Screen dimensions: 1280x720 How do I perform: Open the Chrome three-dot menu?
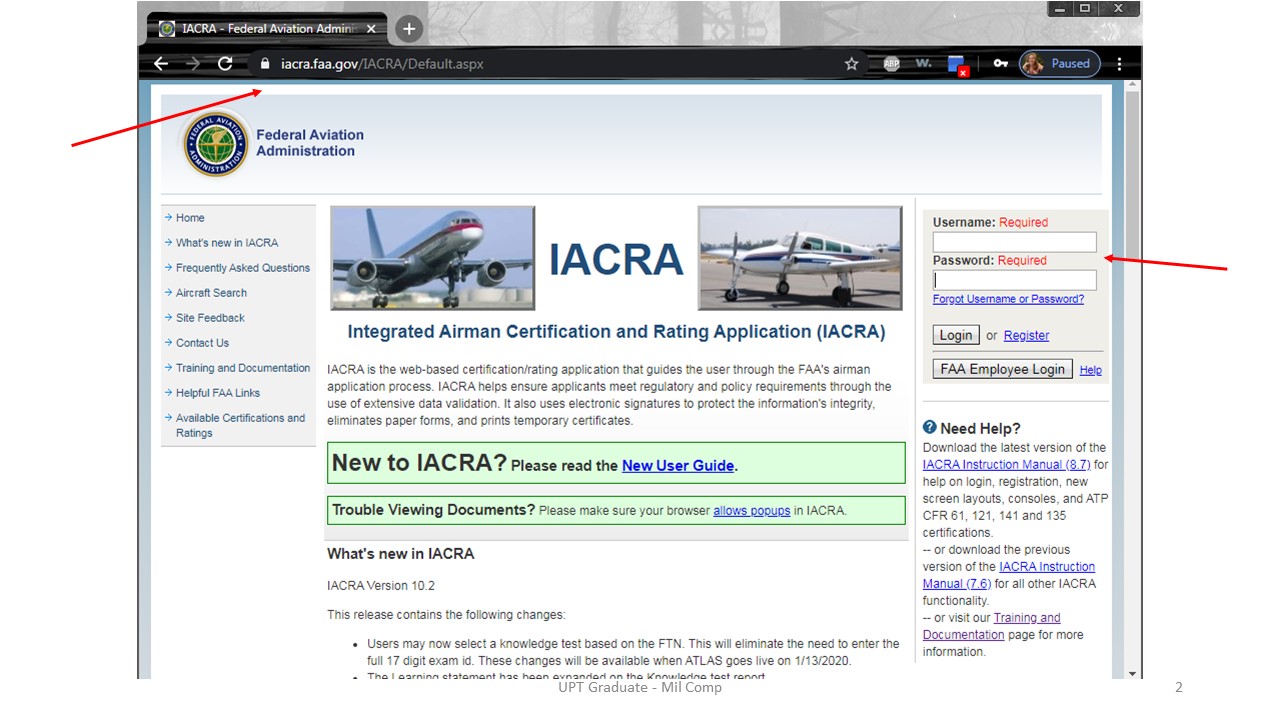pos(1119,64)
